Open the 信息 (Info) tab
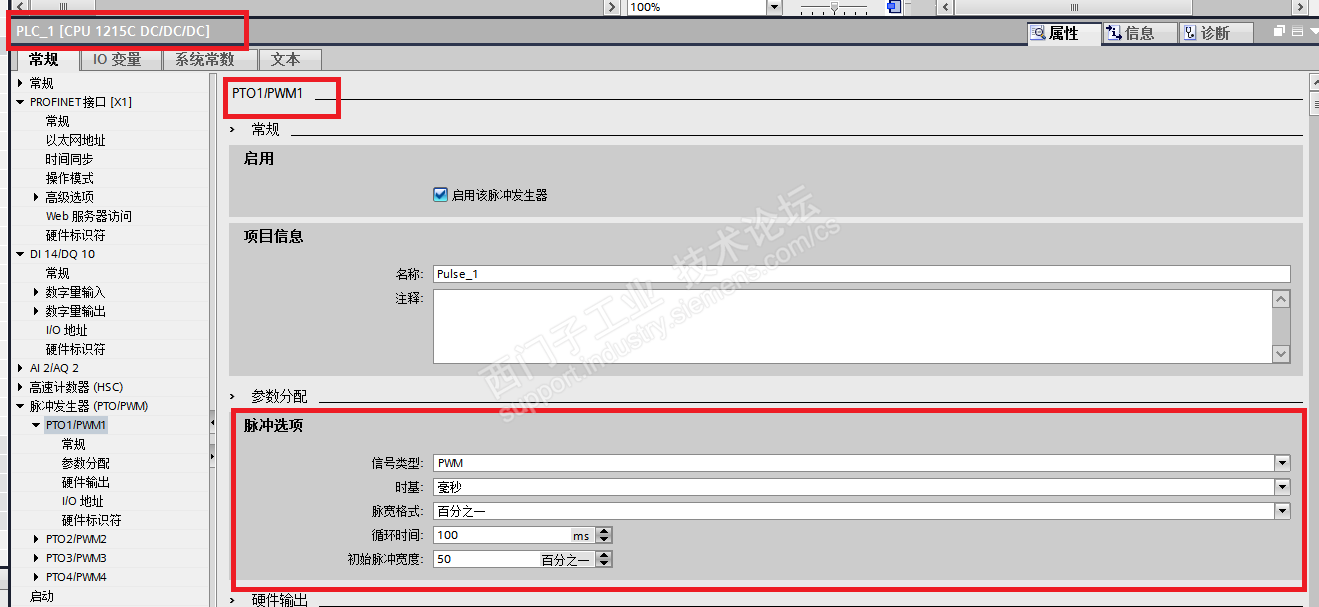This screenshot has width=1319, height=607. 1139,33
